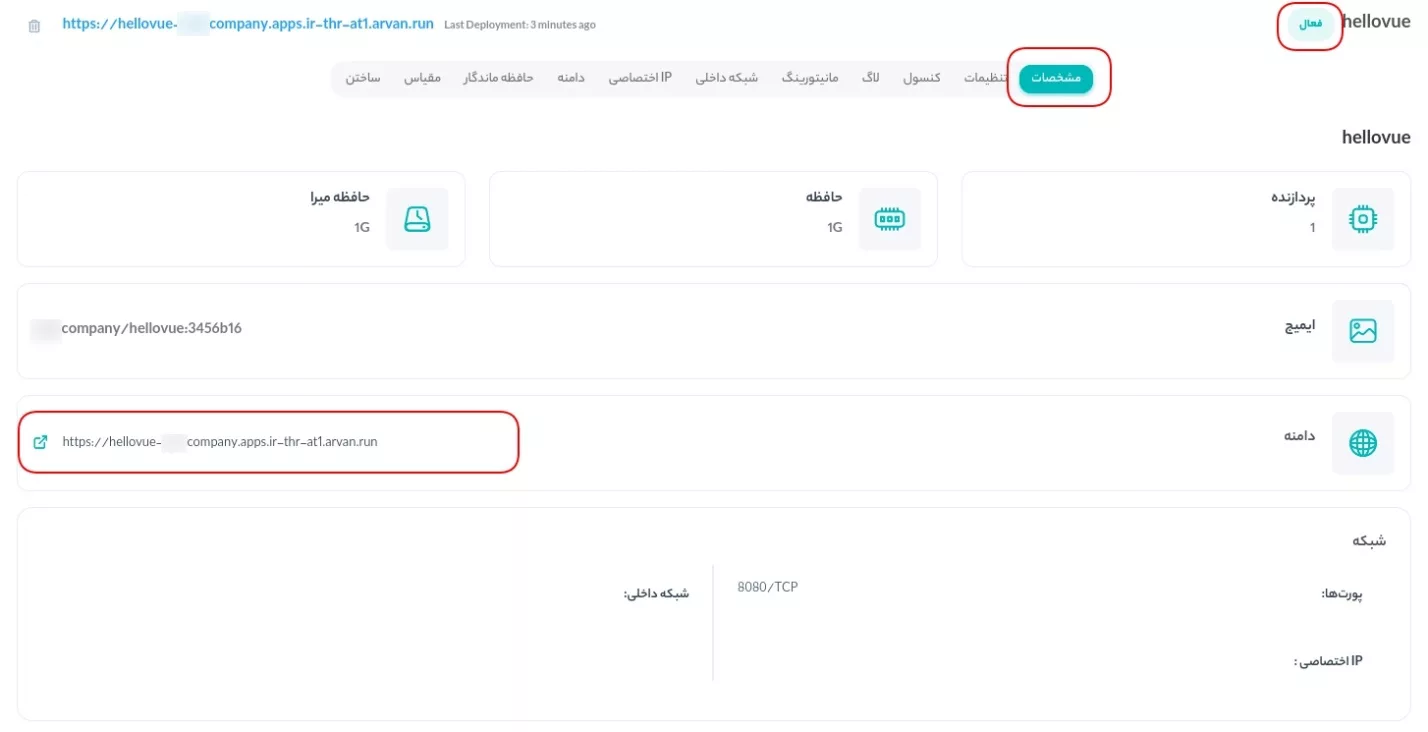Go to the مانیتورینگ monitoring tab

click(x=809, y=78)
